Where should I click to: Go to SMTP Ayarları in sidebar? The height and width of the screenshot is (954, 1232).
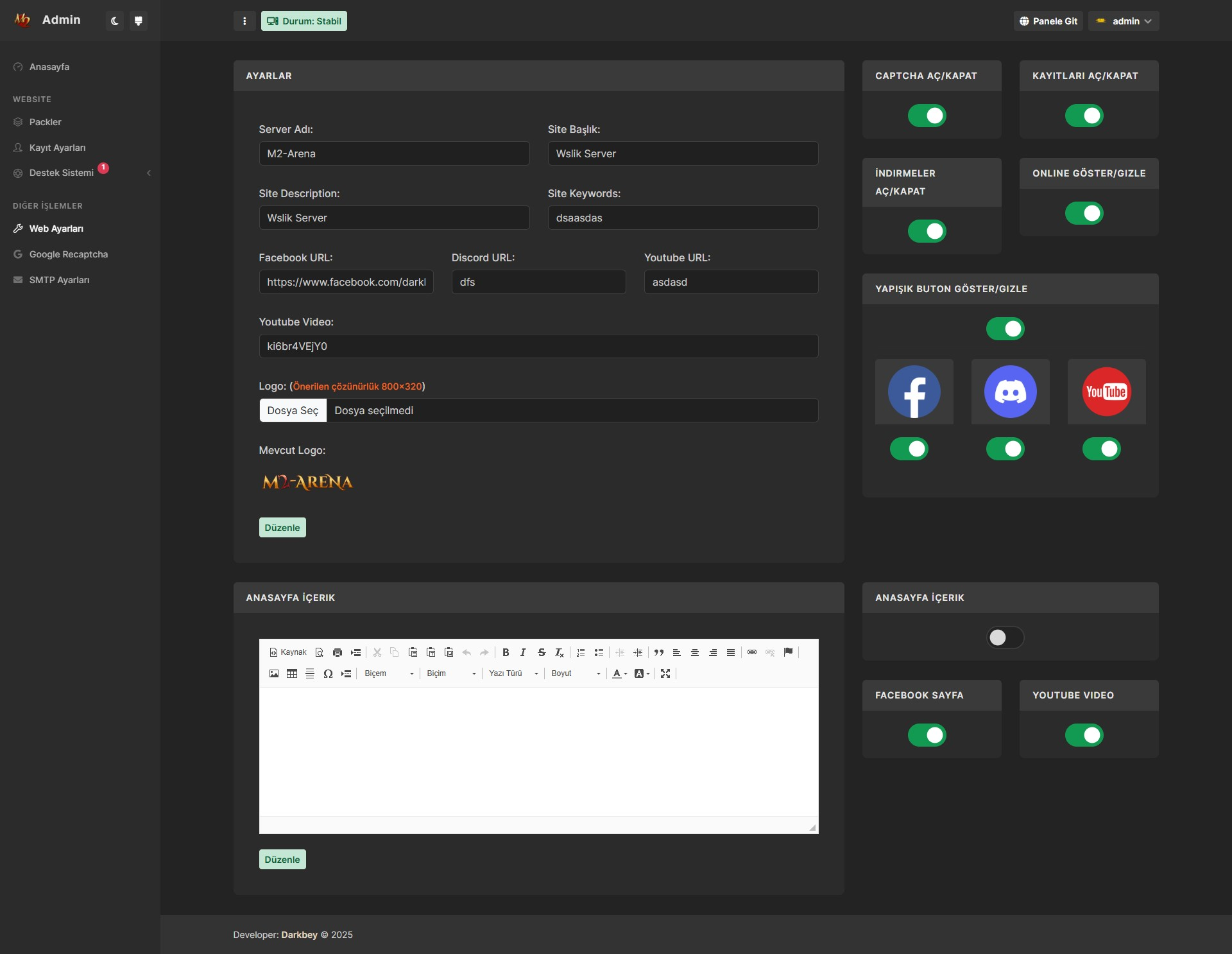click(x=59, y=280)
